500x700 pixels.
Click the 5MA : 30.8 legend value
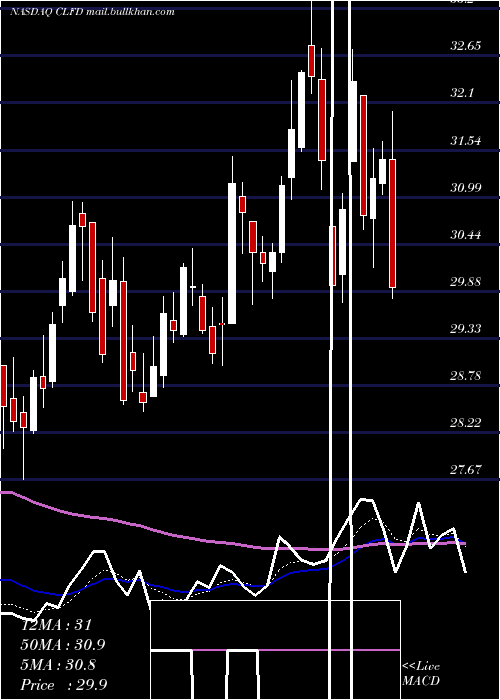(58, 665)
